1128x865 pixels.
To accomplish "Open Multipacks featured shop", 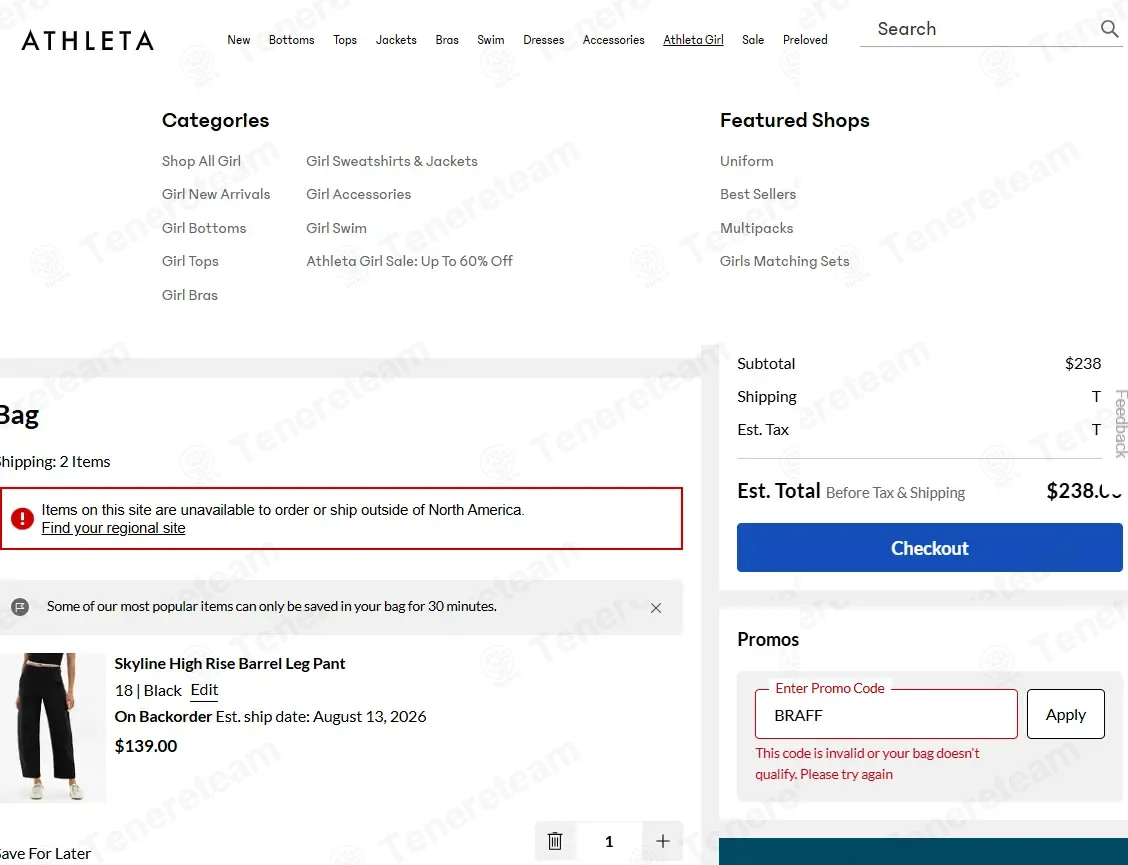I will [756, 228].
